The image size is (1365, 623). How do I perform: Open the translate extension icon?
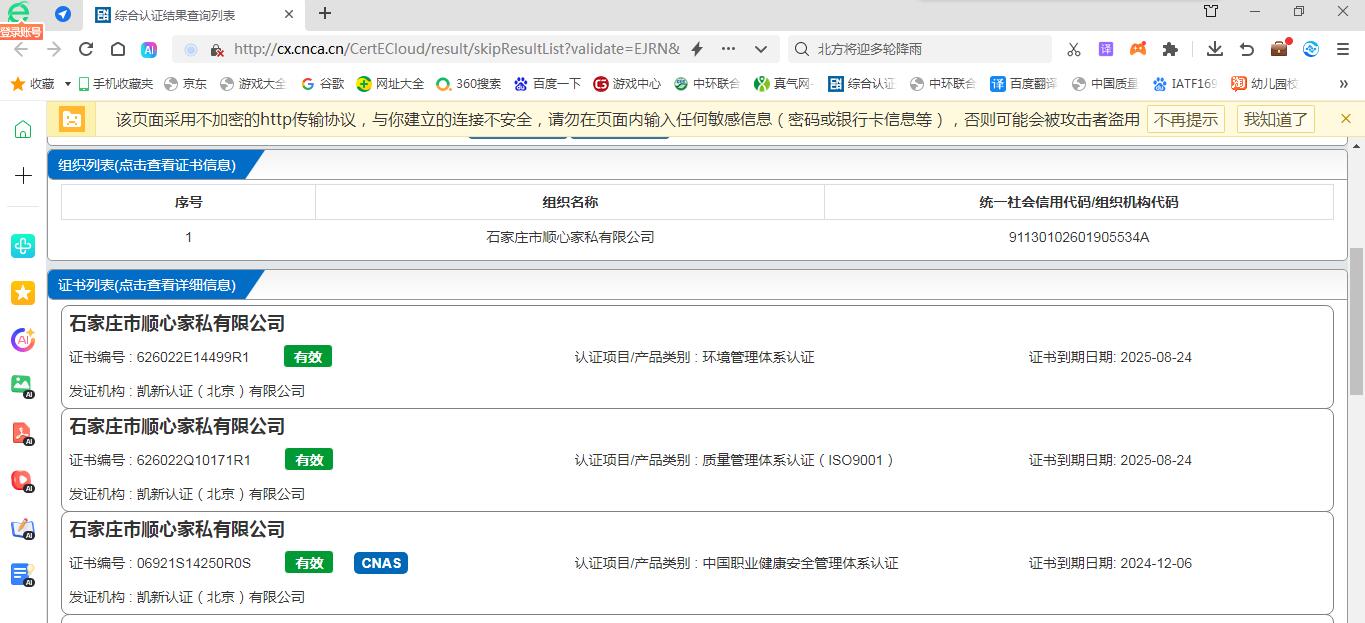(x=1106, y=49)
